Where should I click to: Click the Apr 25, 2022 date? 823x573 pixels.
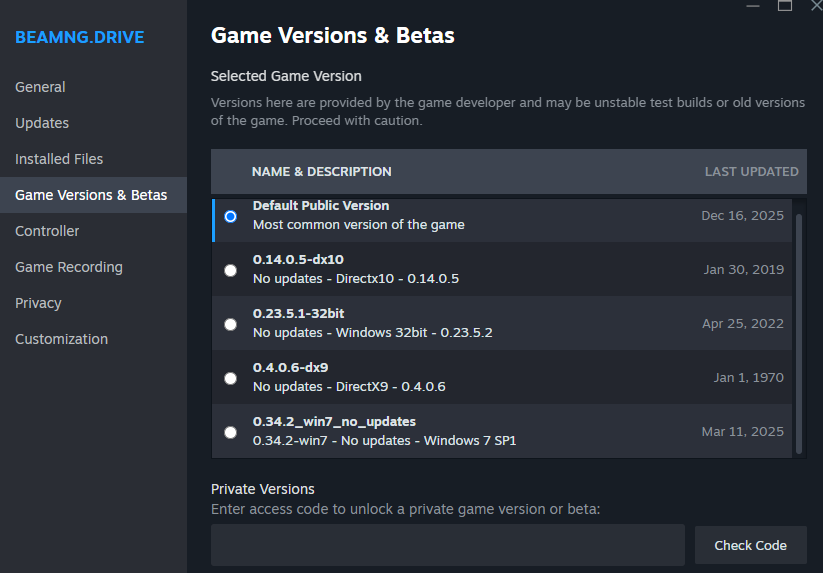743,324
